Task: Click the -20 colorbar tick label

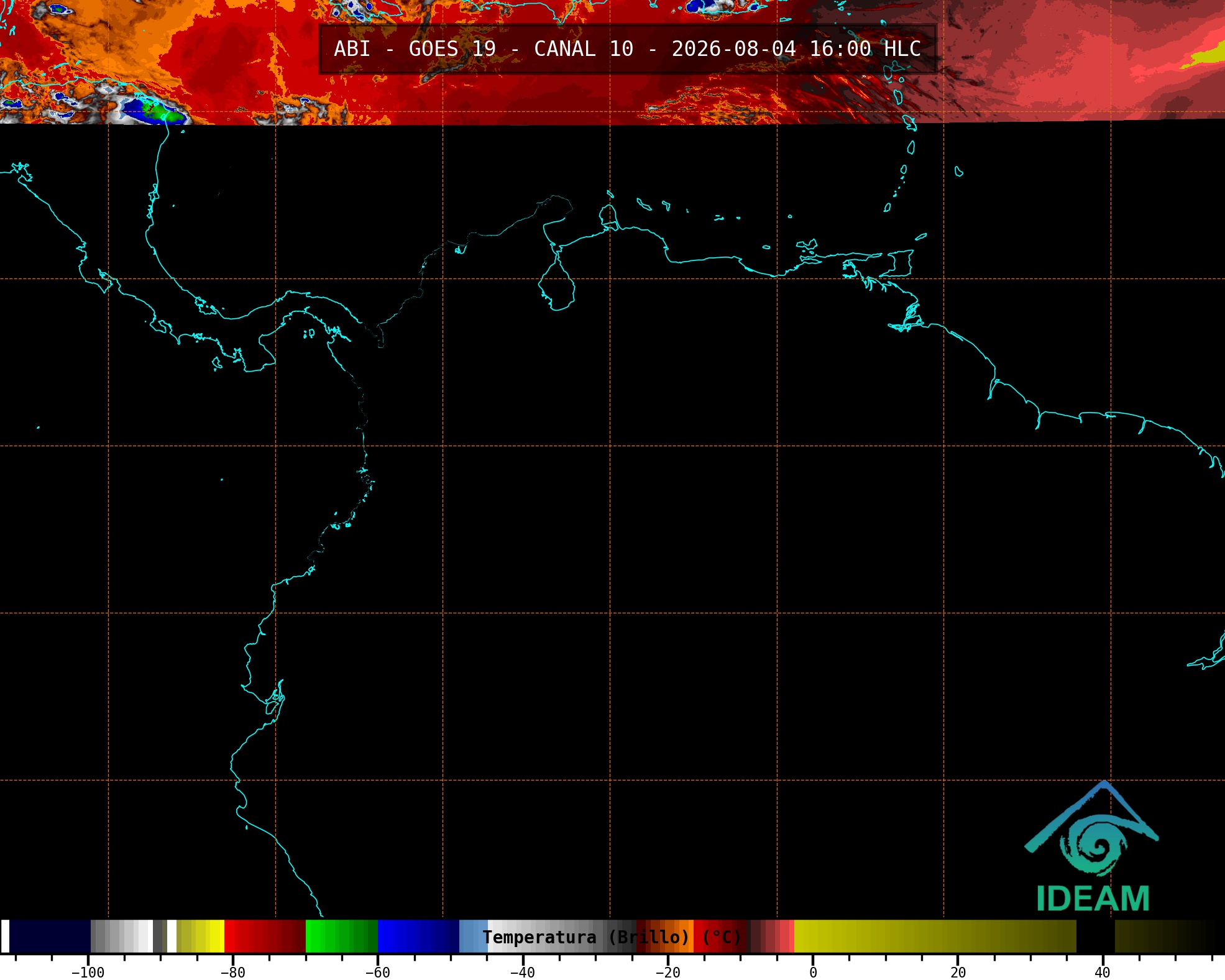Action: pos(668,973)
